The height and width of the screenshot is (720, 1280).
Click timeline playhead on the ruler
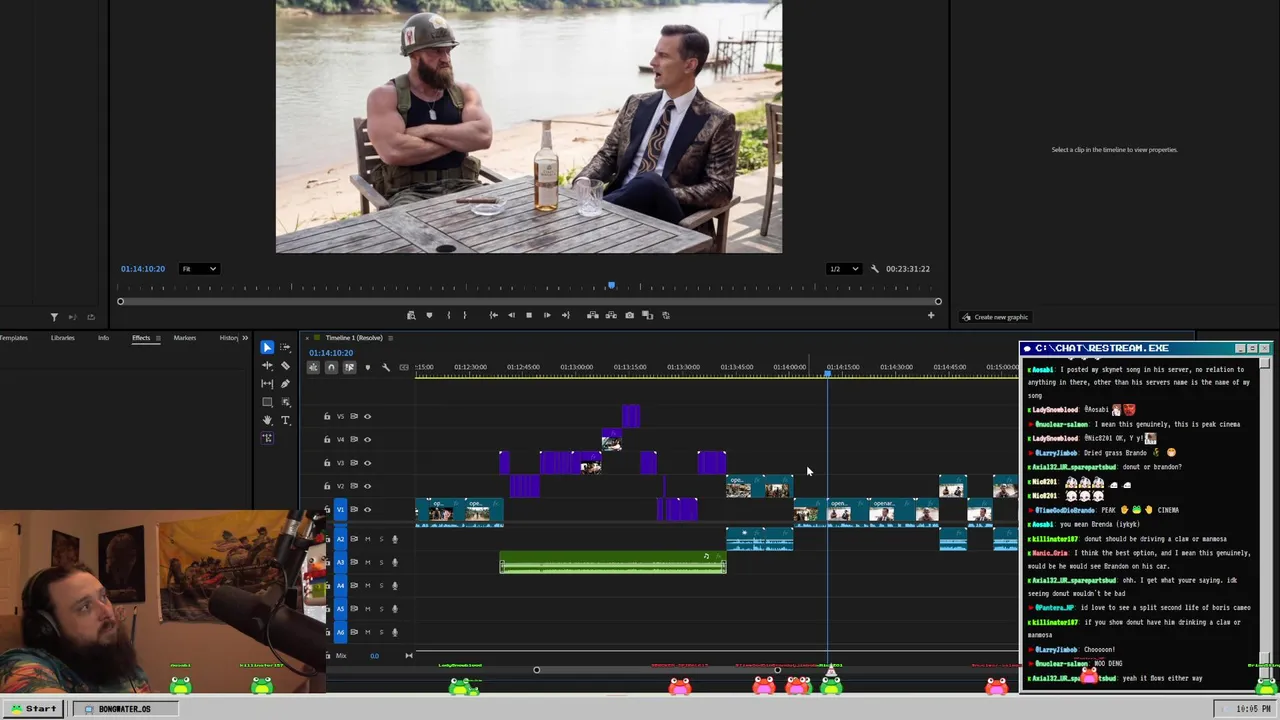(x=827, y=373)
